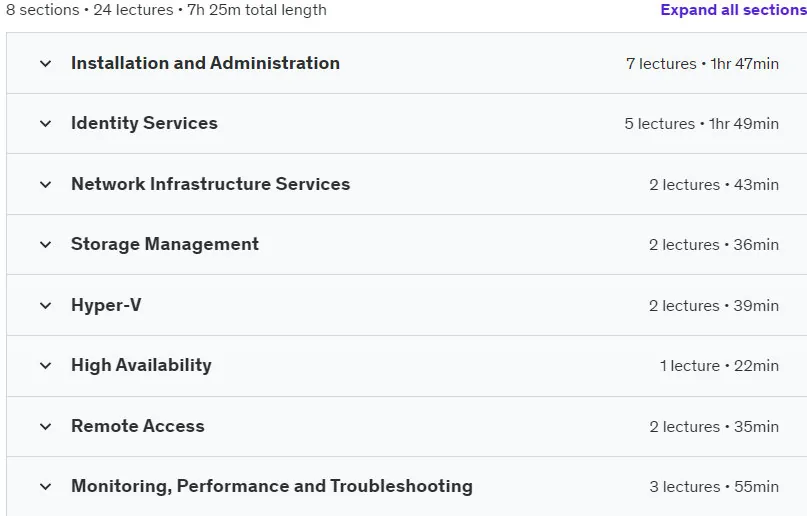This screenshot has height=516, width=807.
Task: Click chevron next to Monitoring, Performance and Troubleshooting
Action: 46,486
